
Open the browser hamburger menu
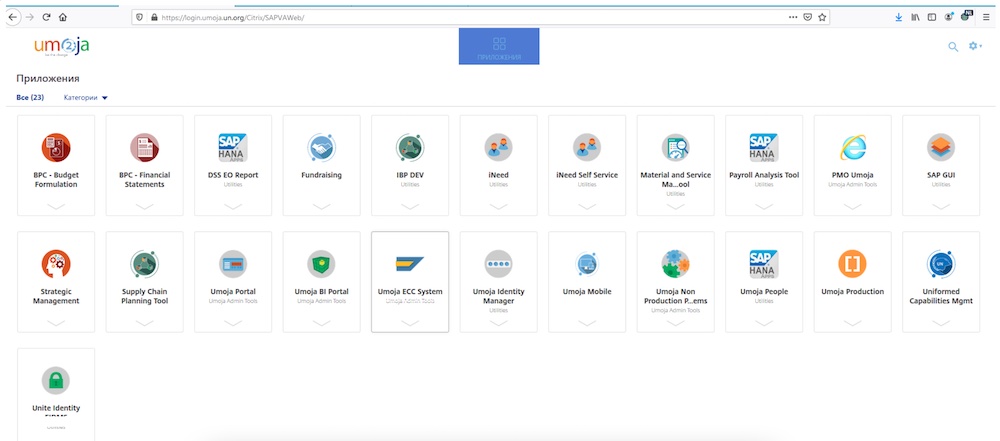(986, 17)
